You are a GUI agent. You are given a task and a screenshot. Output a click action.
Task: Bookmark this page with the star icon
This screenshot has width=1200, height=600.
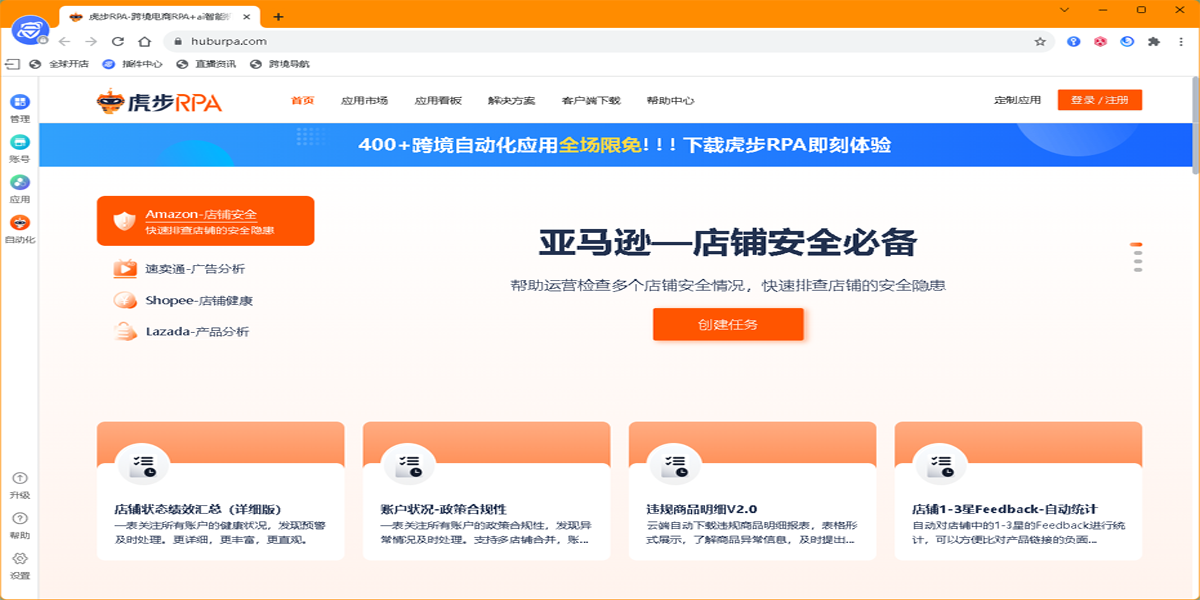[x=1038, y=41]
